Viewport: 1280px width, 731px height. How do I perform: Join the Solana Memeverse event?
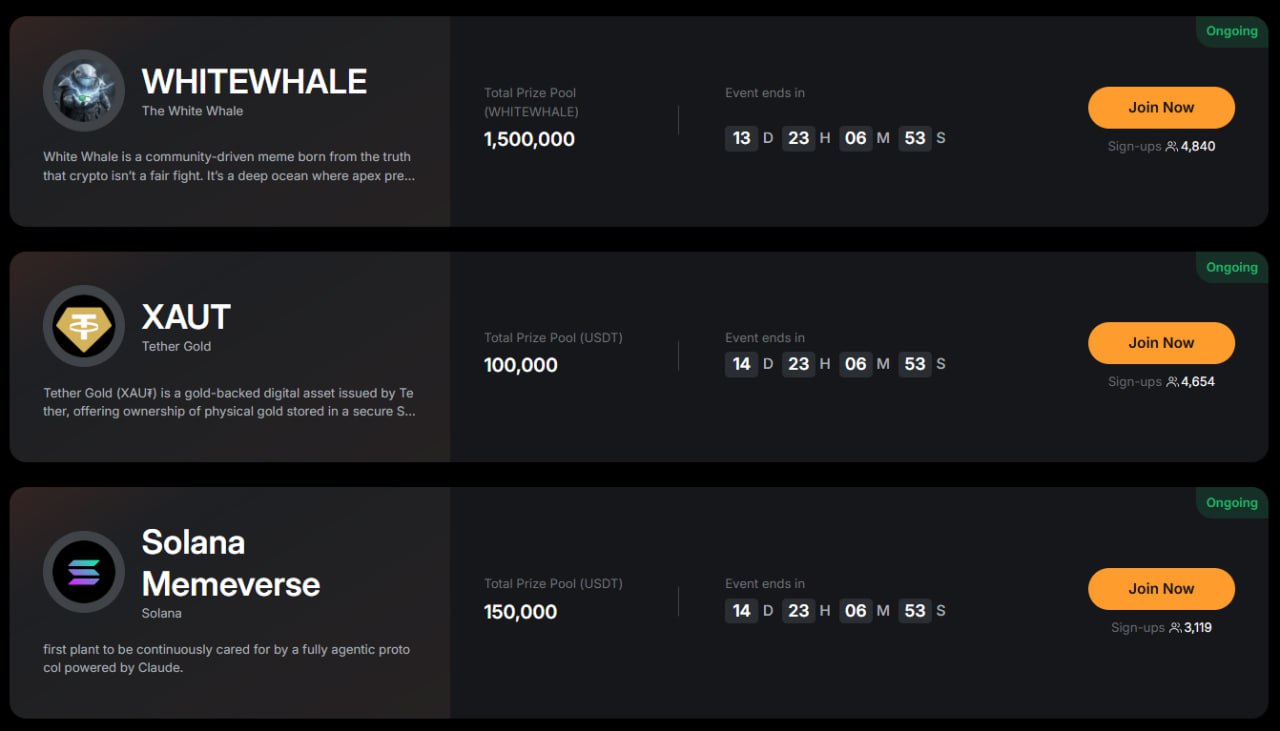(1161, 589)
